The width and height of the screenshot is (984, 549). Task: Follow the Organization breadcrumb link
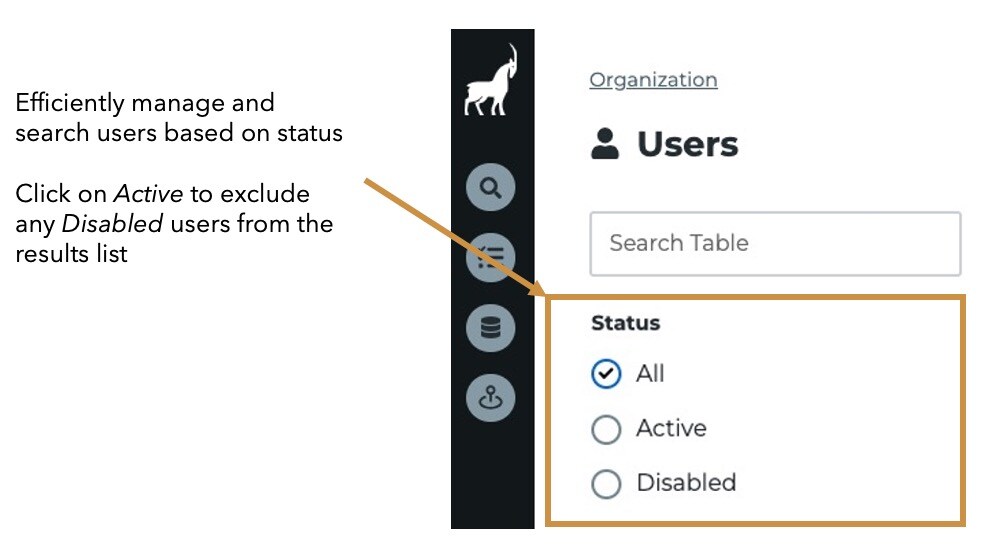653,80
